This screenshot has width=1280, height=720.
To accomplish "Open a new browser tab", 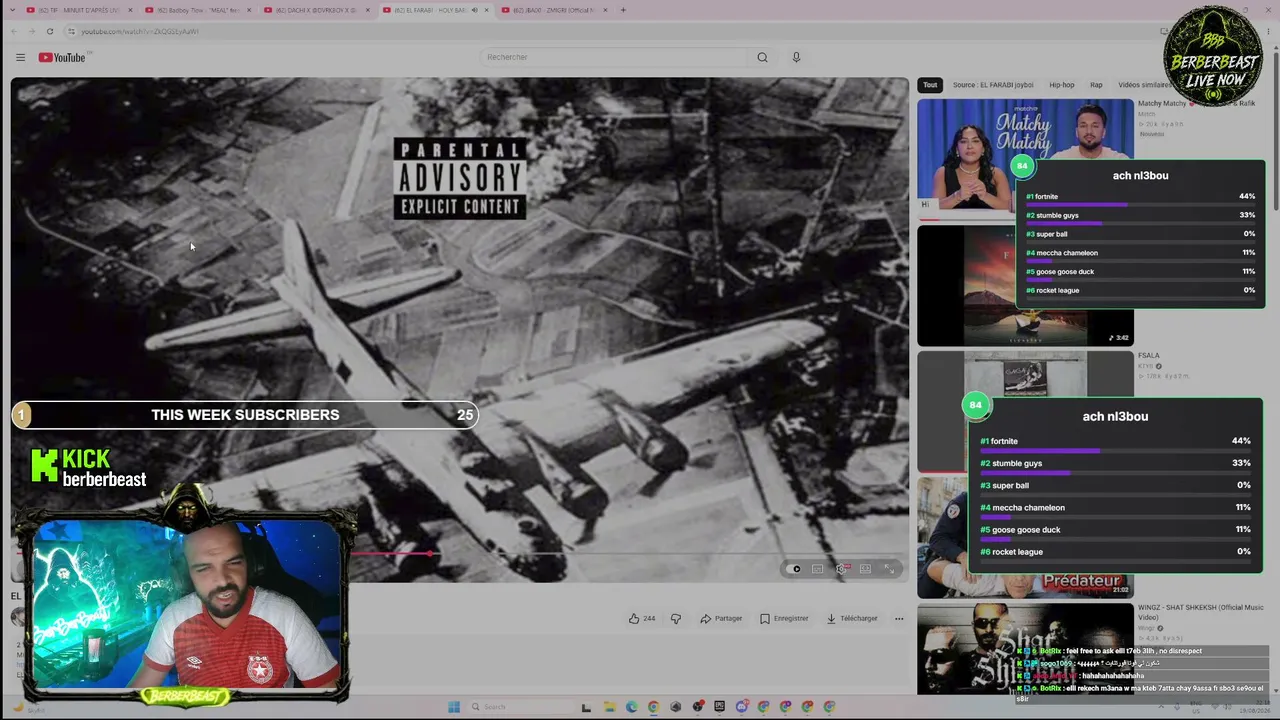I will click(623, 10).
